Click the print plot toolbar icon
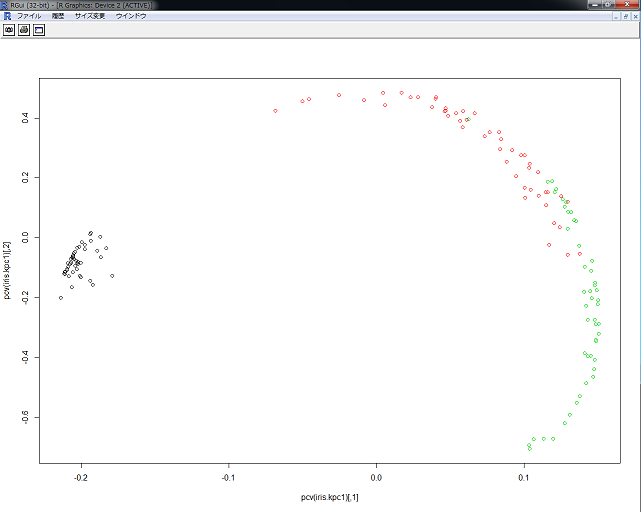The height and width of the screenshot is (512, 641). click(x=24, y=30)
